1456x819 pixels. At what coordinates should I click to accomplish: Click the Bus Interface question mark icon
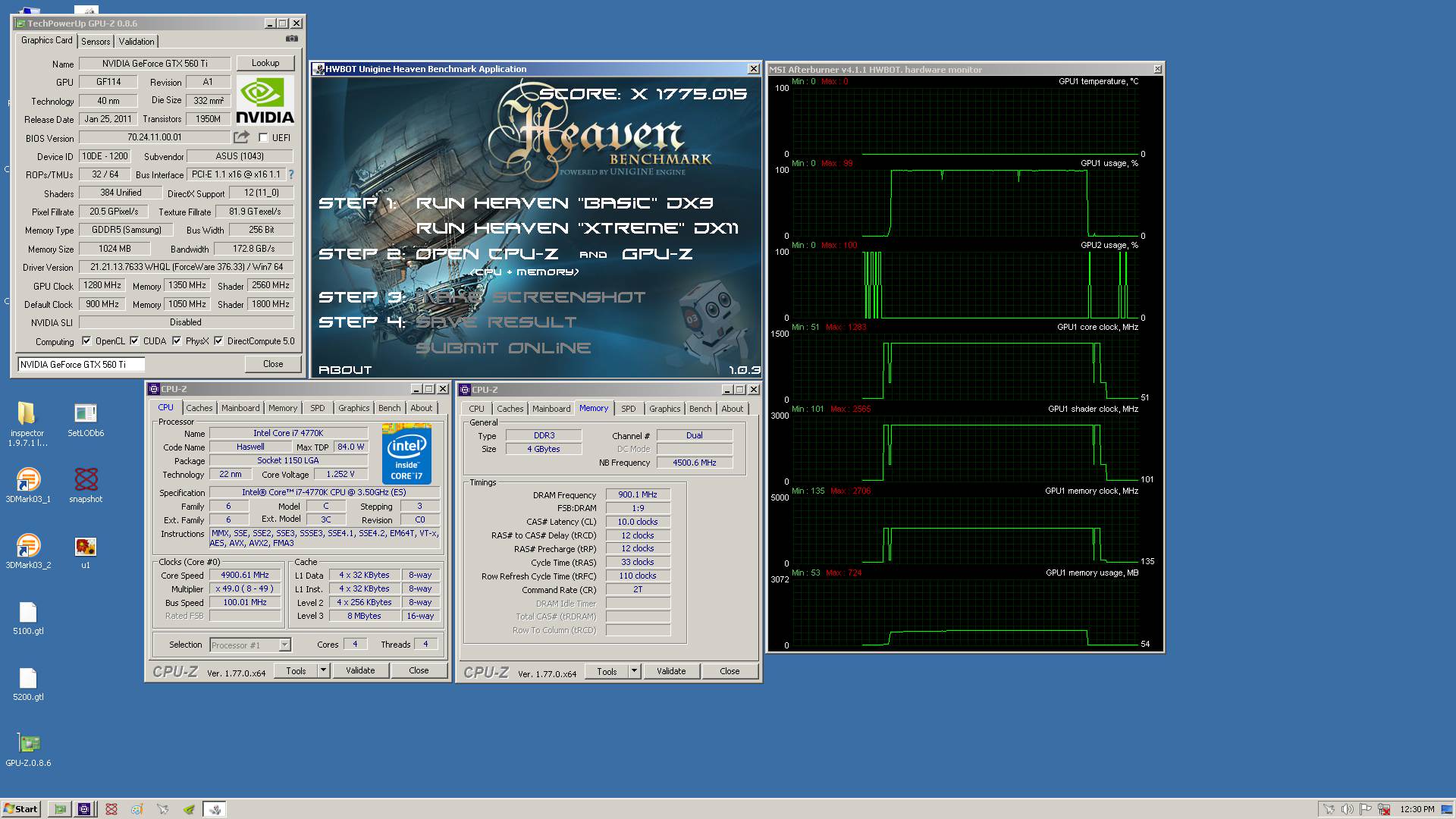(x=291, y=174)
